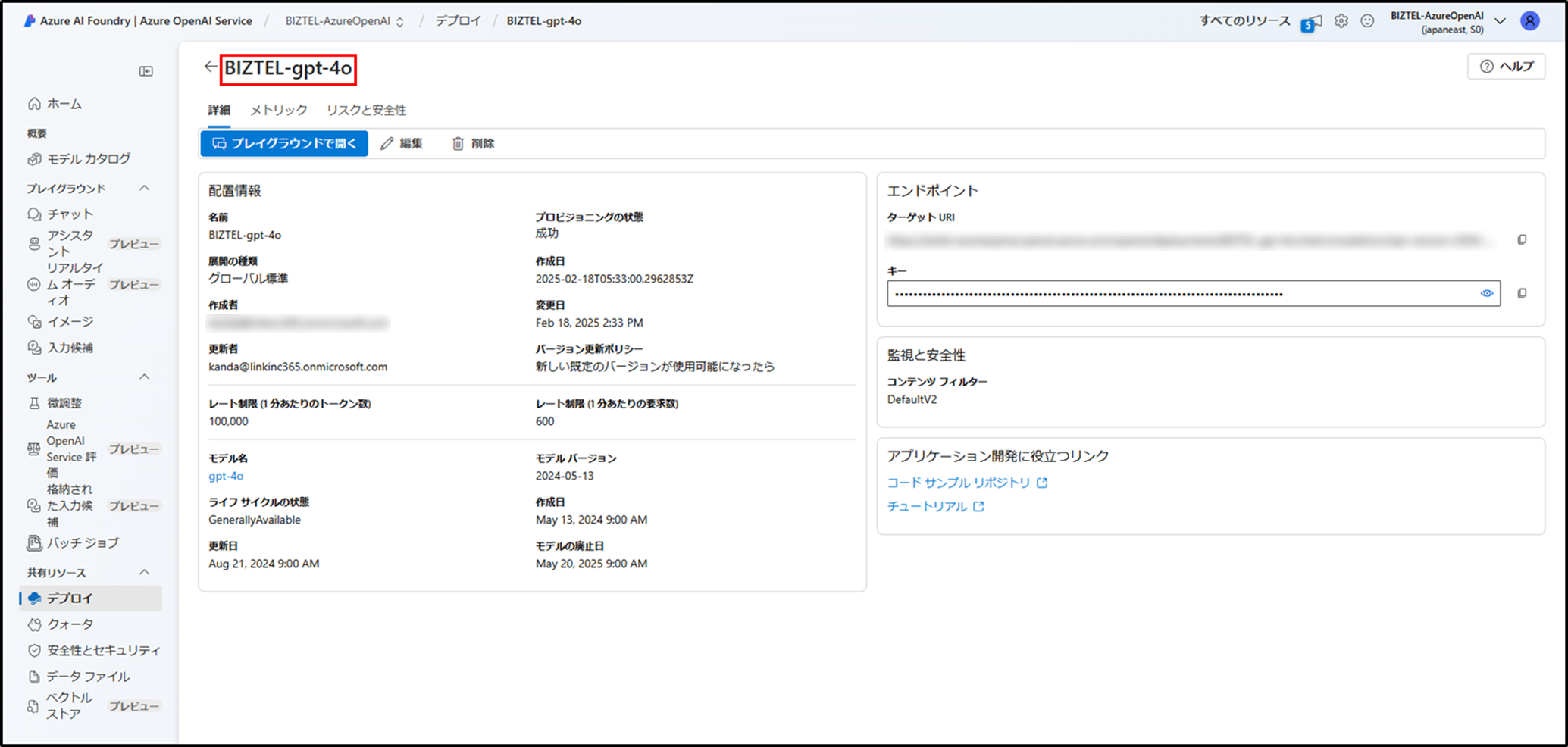Click the 2024-05-13 model version value
The image size is (1568, 747).
pos(565,476)
